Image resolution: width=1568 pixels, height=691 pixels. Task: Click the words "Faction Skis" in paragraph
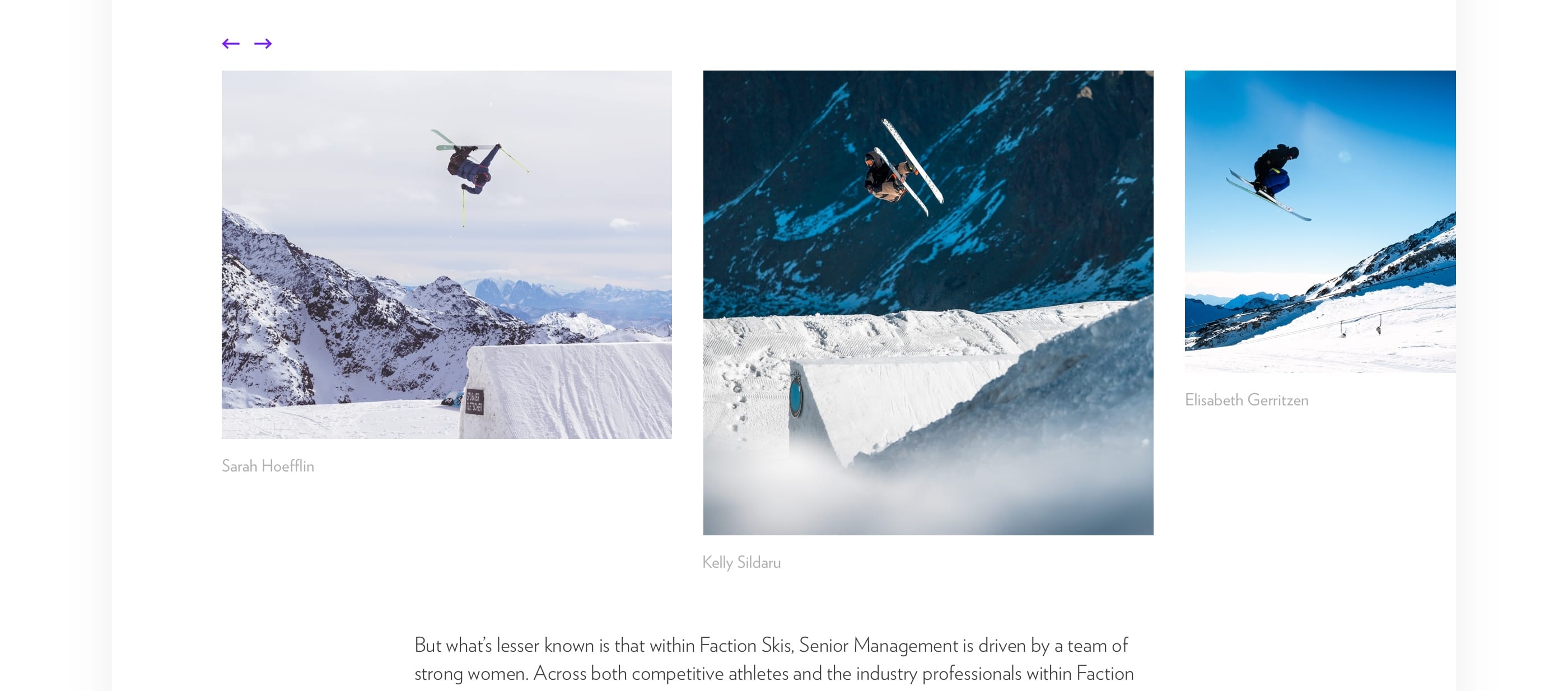click(x=746, y=645)
